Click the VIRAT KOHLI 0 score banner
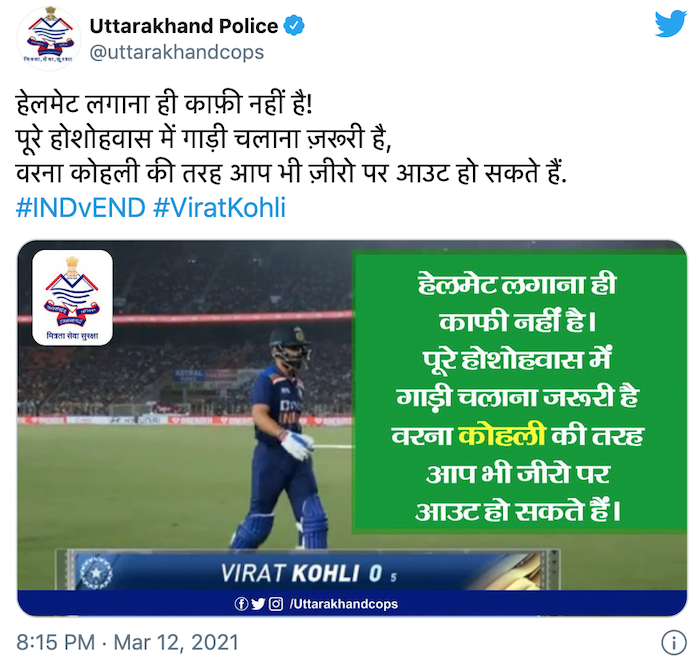Viewport: 700px width, 667px height. [x=307, y=571]
